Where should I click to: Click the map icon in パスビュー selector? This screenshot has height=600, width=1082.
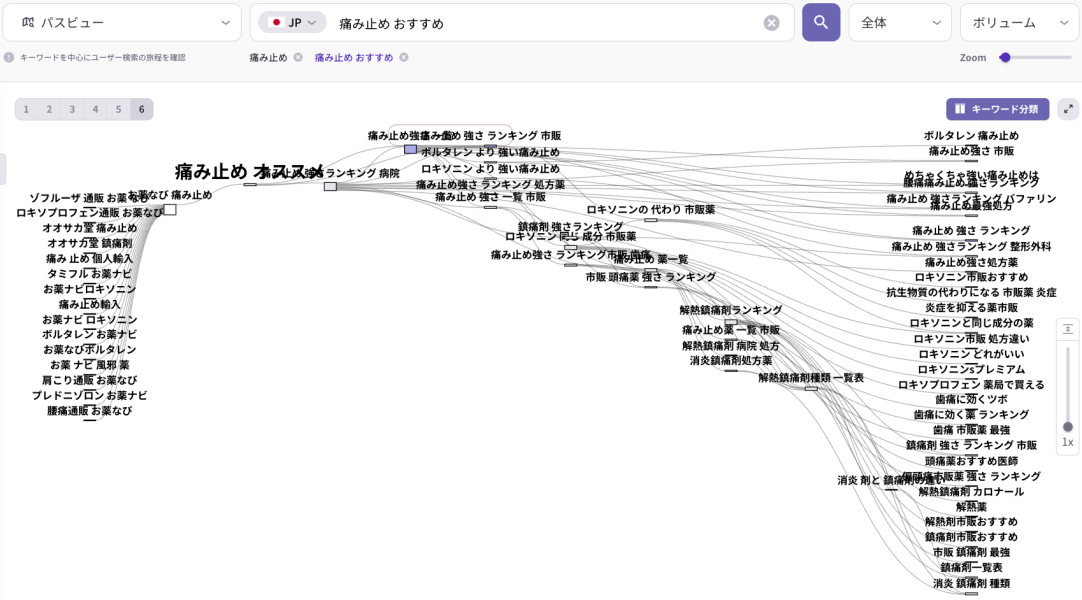[27, 23]
